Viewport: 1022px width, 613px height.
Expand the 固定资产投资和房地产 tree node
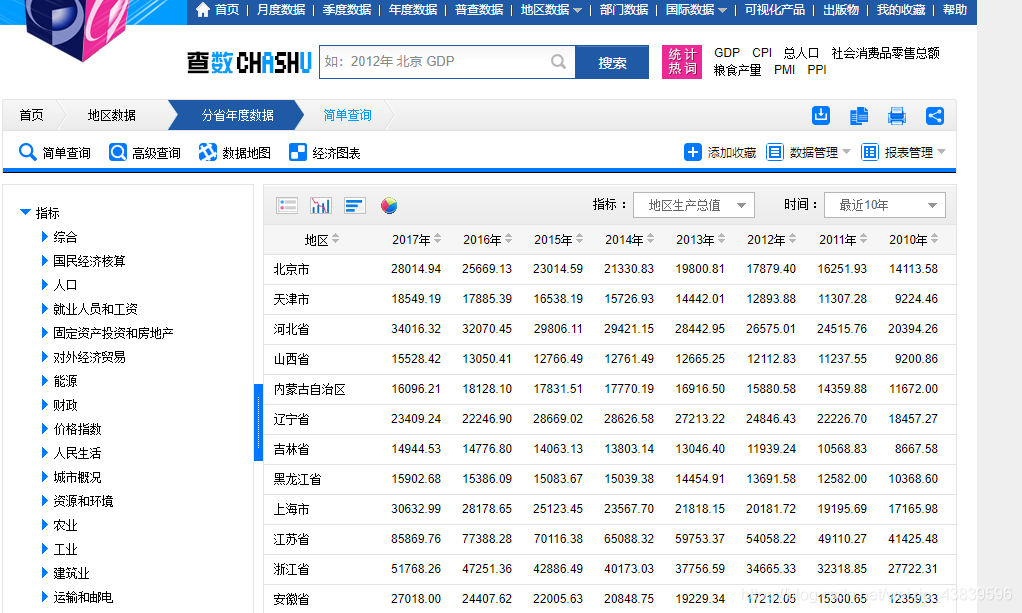tap(45, 333)
